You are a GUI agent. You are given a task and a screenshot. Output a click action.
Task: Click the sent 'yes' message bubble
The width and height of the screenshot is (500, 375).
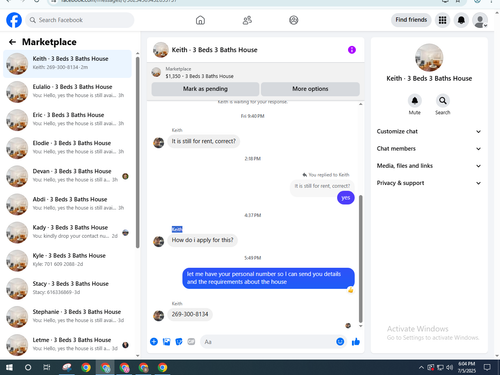[x=346, y=198]
